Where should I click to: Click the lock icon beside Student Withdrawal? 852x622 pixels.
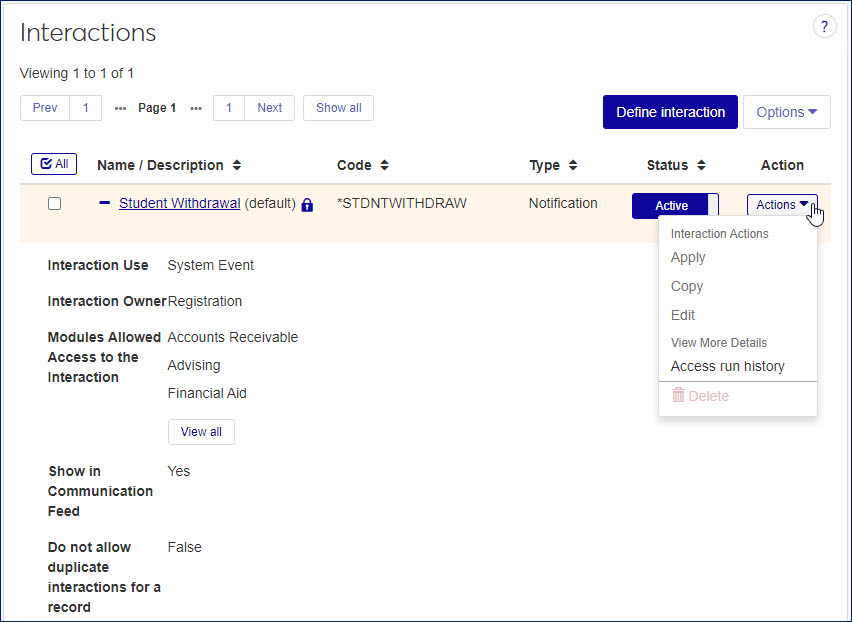(x=307, y=205)
